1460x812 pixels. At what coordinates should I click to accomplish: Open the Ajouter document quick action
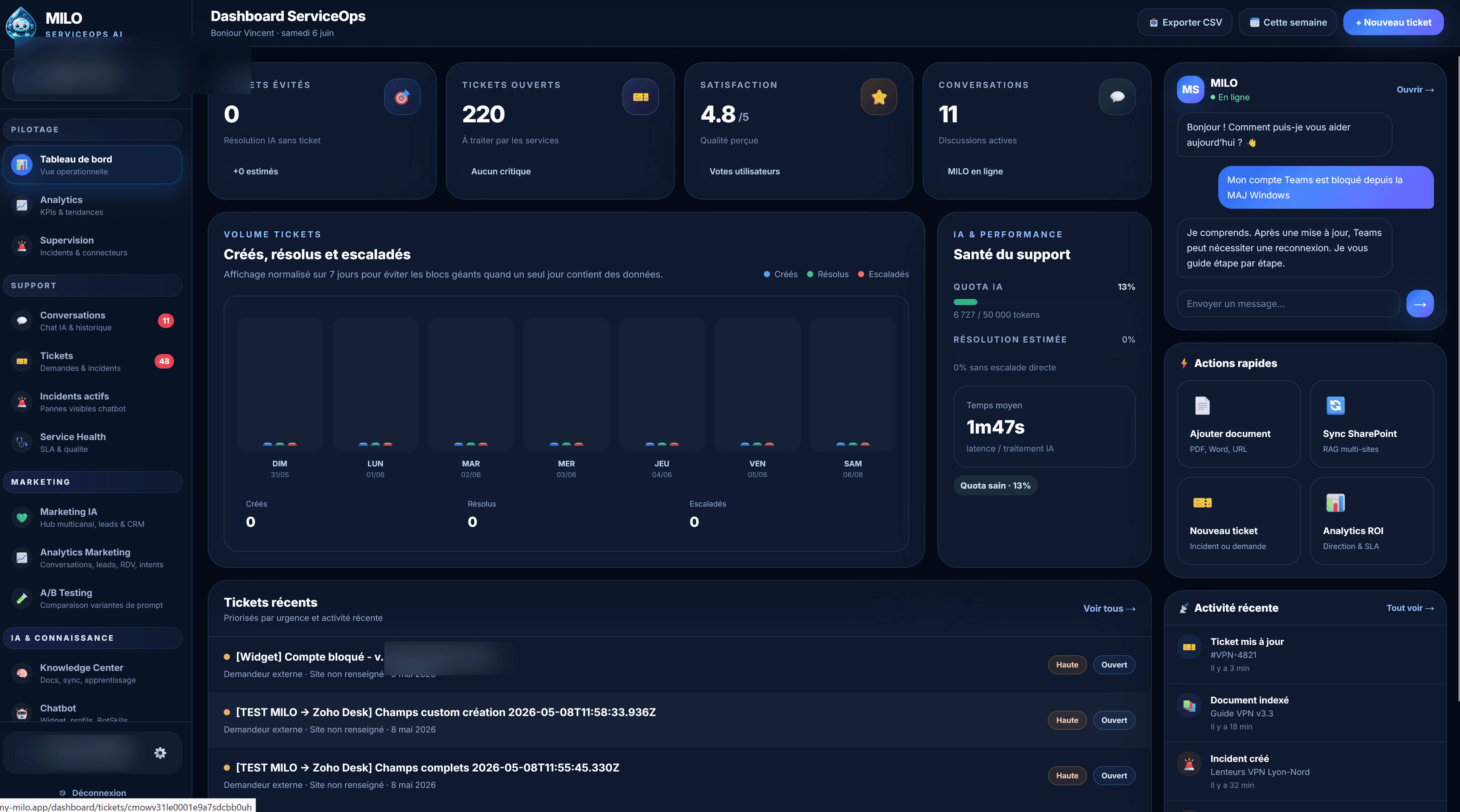pyautogui.click(x=1239, y=424)
